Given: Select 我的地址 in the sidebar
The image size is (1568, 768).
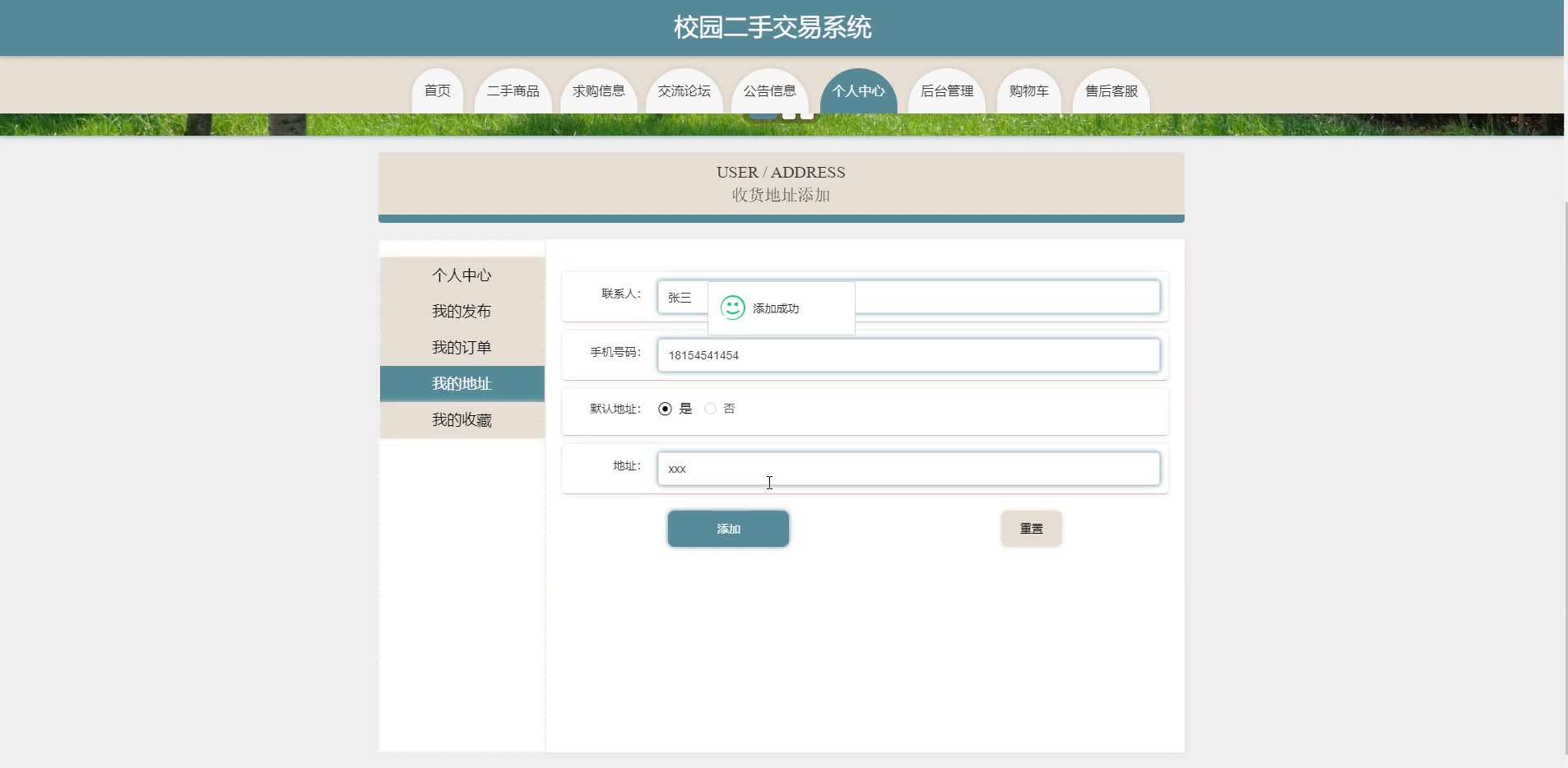Looking at the screenshot, I should [x=462, y=384].
